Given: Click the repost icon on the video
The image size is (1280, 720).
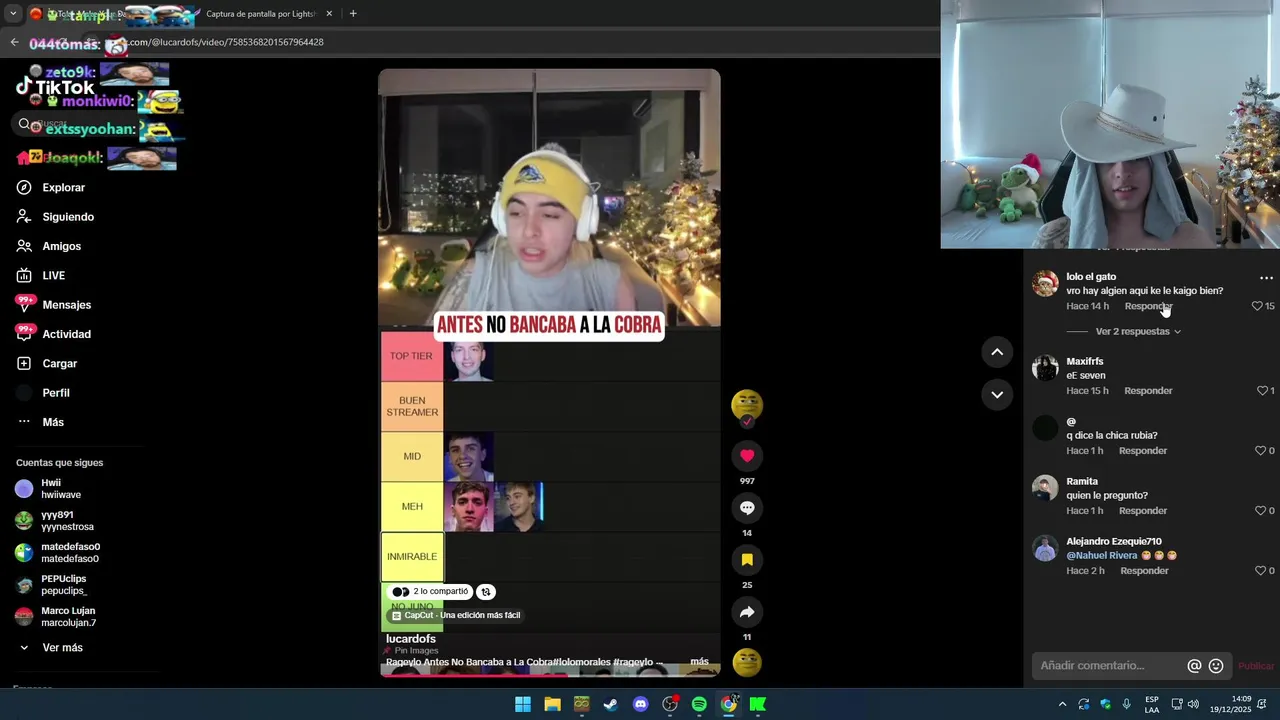Looking at the screenshot, I should (x=485, y=592).
